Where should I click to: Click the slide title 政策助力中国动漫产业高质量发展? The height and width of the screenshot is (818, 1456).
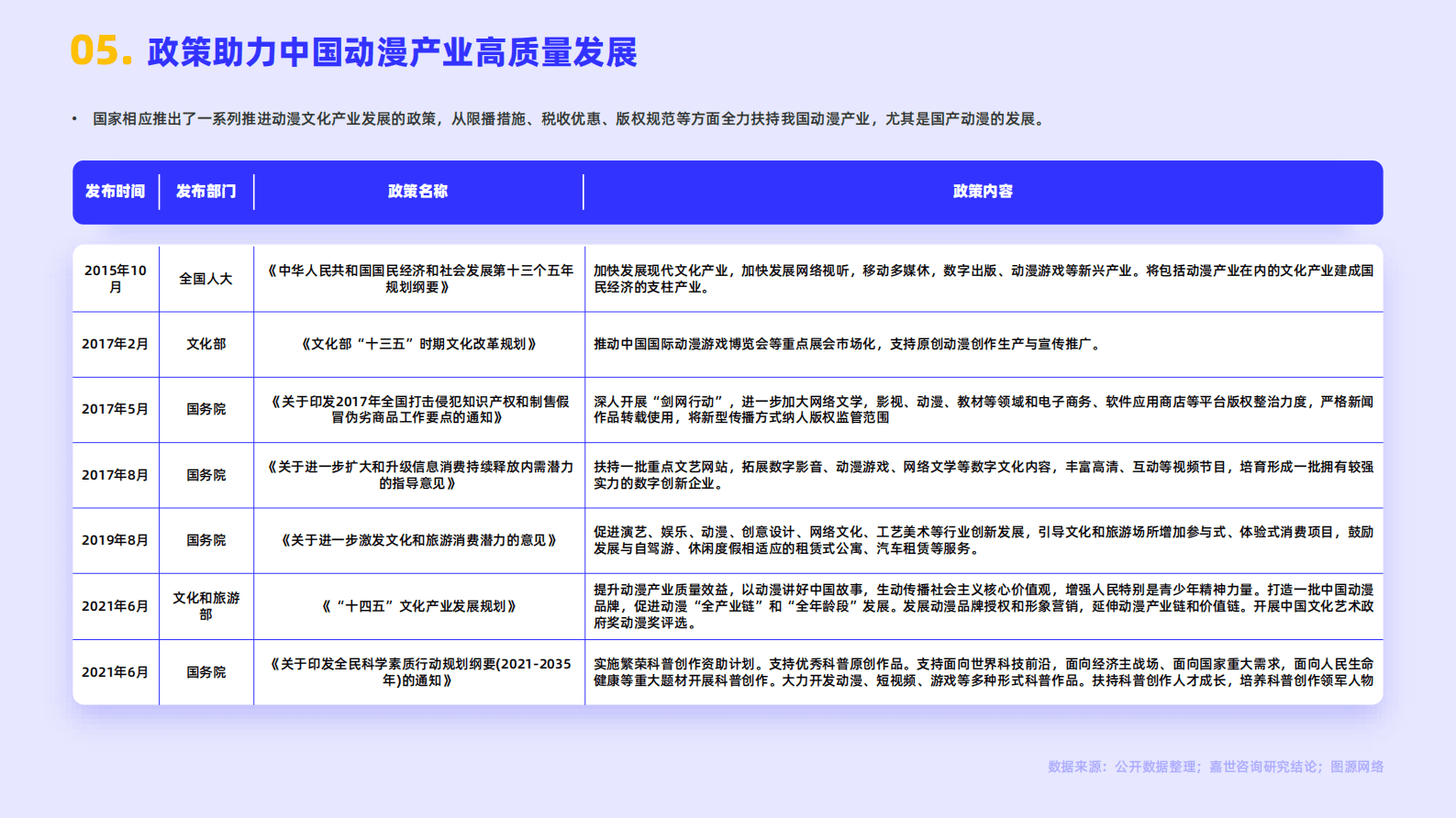click(392, 52)
